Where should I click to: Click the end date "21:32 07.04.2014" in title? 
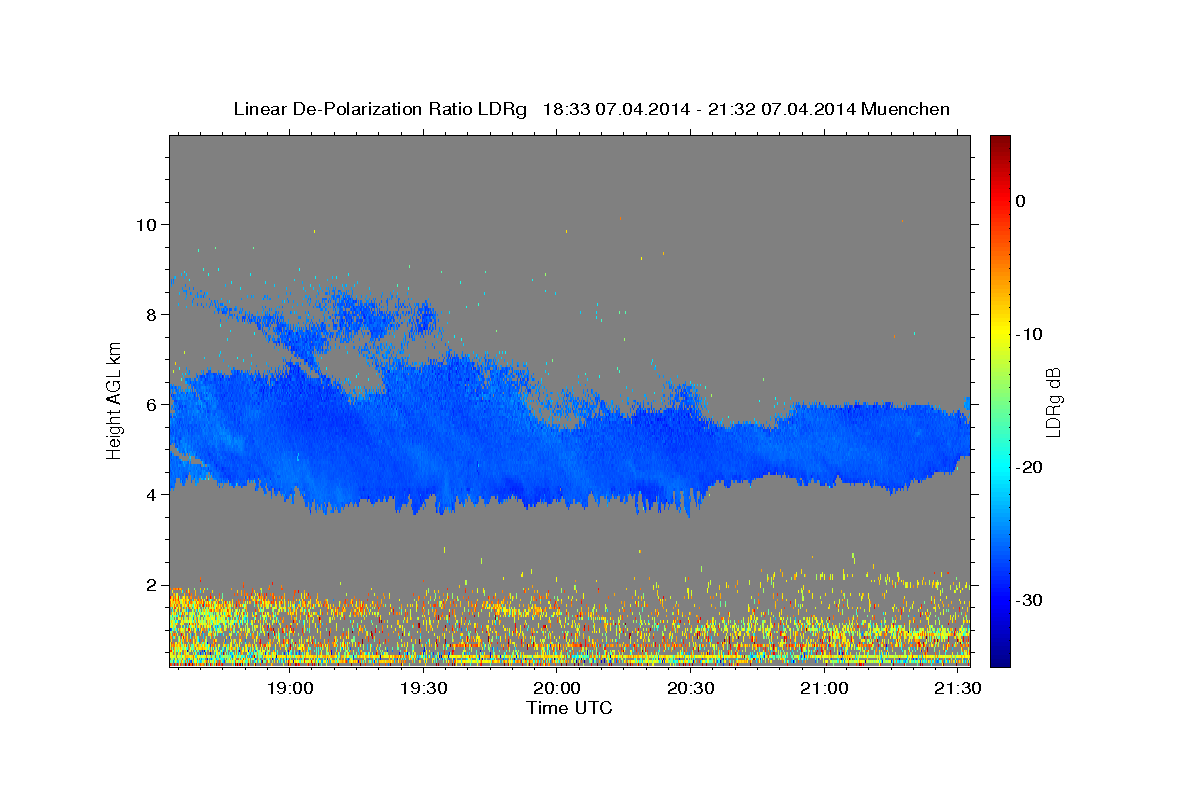click(x=782, y=109)
